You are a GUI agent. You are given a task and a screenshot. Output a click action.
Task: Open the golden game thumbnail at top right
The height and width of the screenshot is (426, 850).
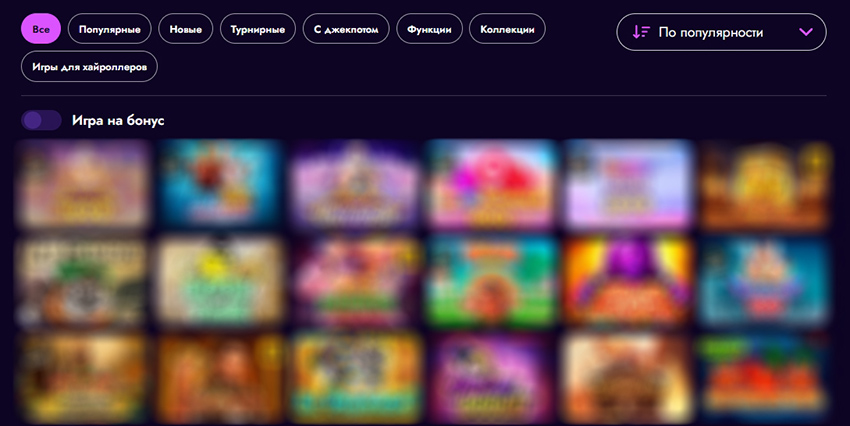(x=764, y=184)
